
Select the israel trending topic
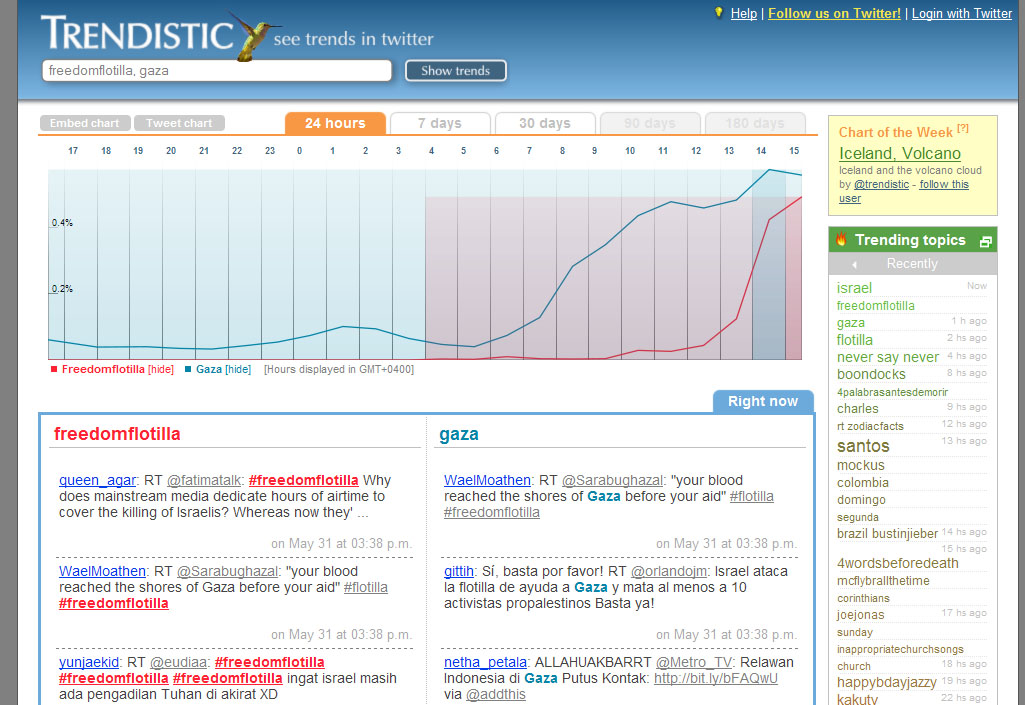854,288
